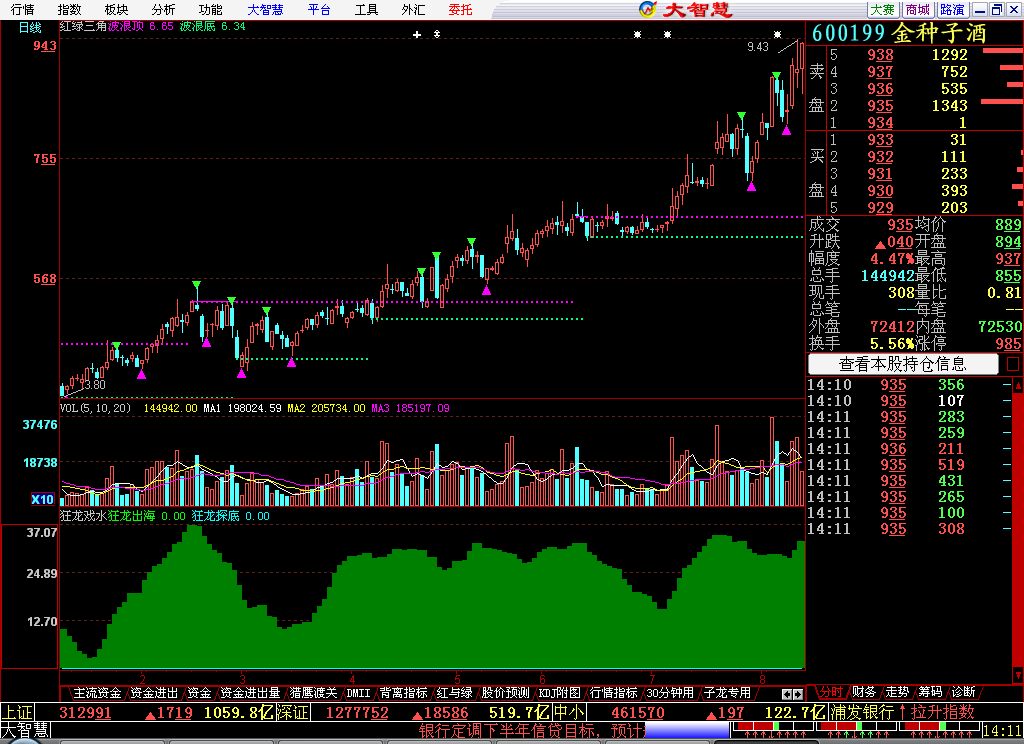The height and width of the screenshot is (744, 1024).
Task: Switch to the 走势 panel tab
Action: pos(897,692)
